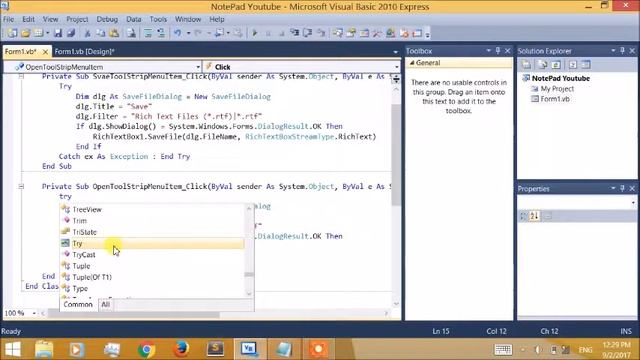Open the Error List toolbar icon
This screenshot has height=360, width=640.
click(x=404, y=33)
